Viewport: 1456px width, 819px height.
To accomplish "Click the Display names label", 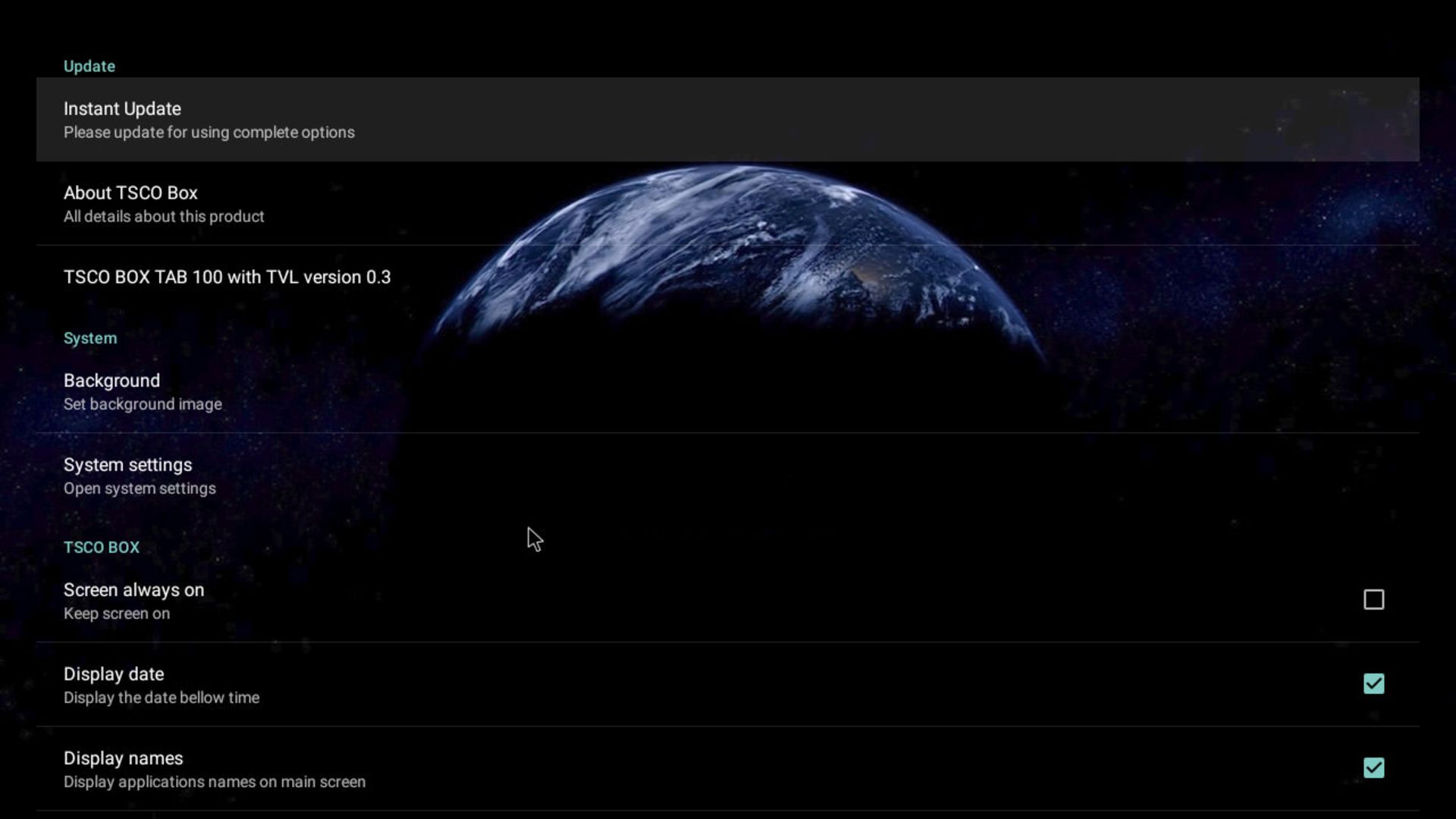I will click(123, 758).
